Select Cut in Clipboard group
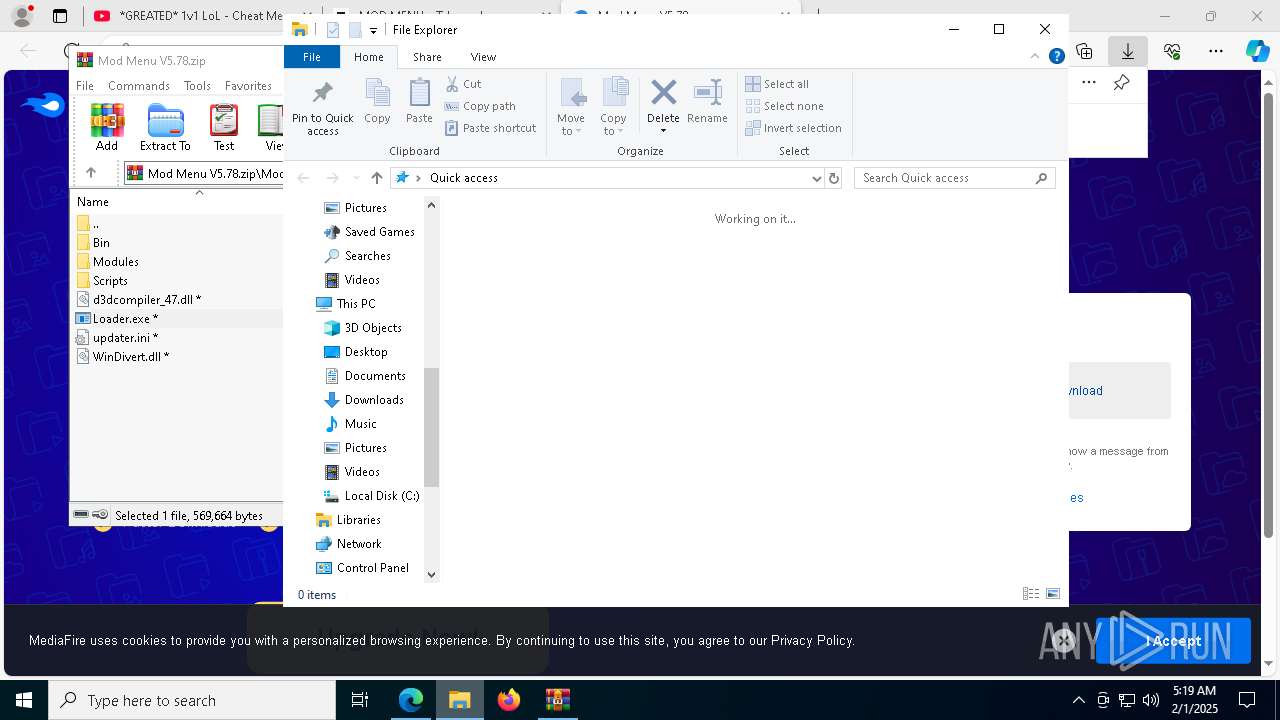Viewport: 1280px width, 720px height. (x=463, y=84)
